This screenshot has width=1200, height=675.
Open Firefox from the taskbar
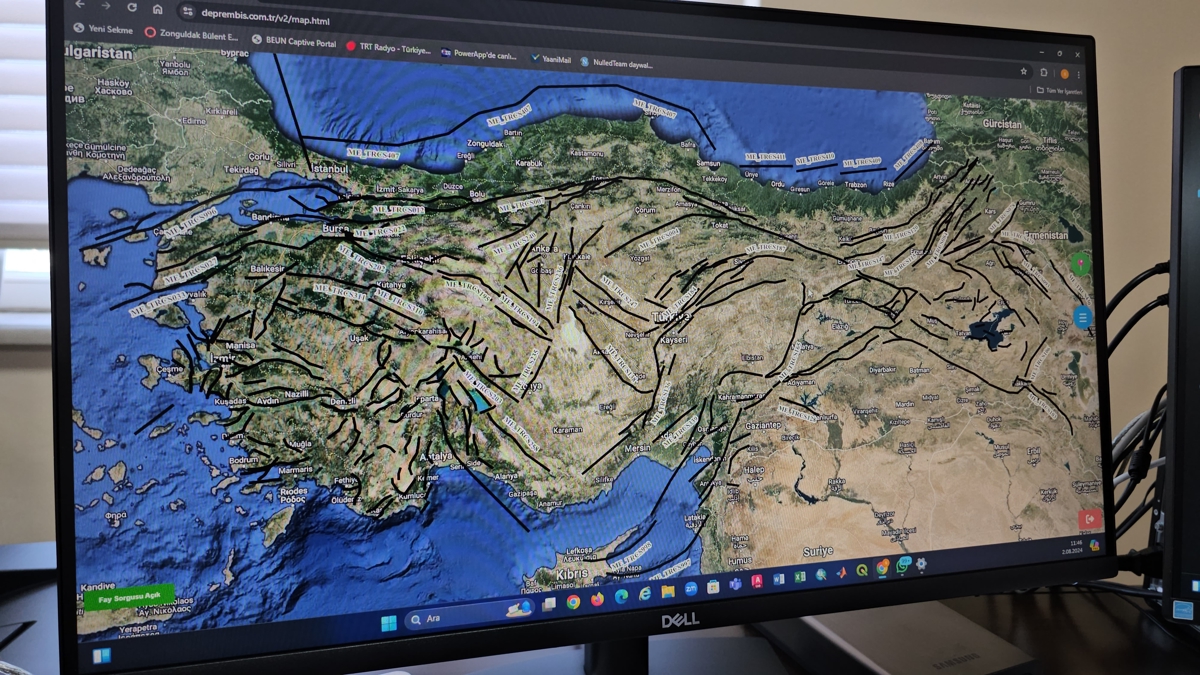pyautogui.click(x=597, y=600)
